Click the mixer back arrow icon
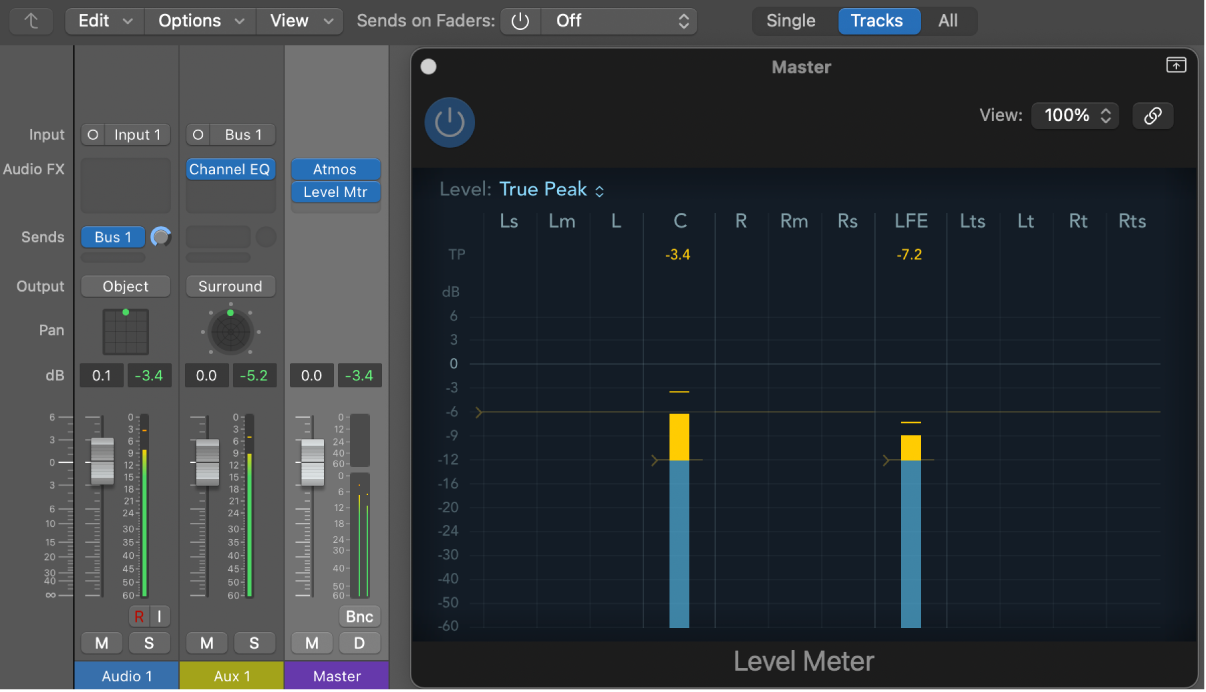 click(x=32, y=20)
